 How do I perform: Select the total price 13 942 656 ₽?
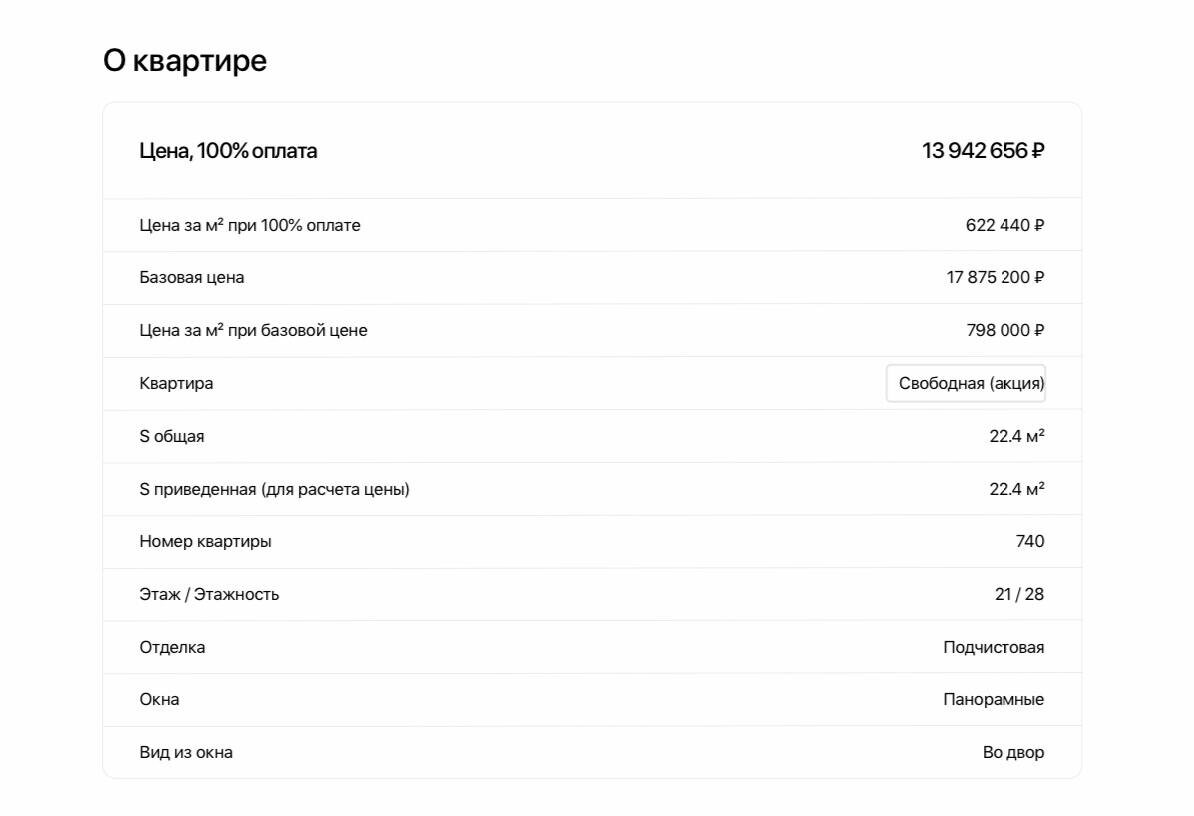point(983,151)
